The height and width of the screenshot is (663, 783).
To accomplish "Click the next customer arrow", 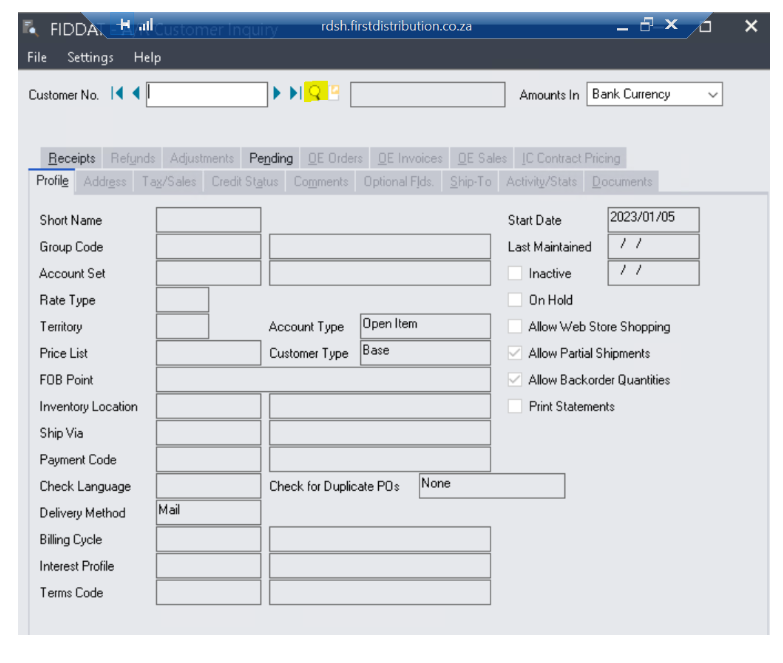I will click(x=278, y=94).
